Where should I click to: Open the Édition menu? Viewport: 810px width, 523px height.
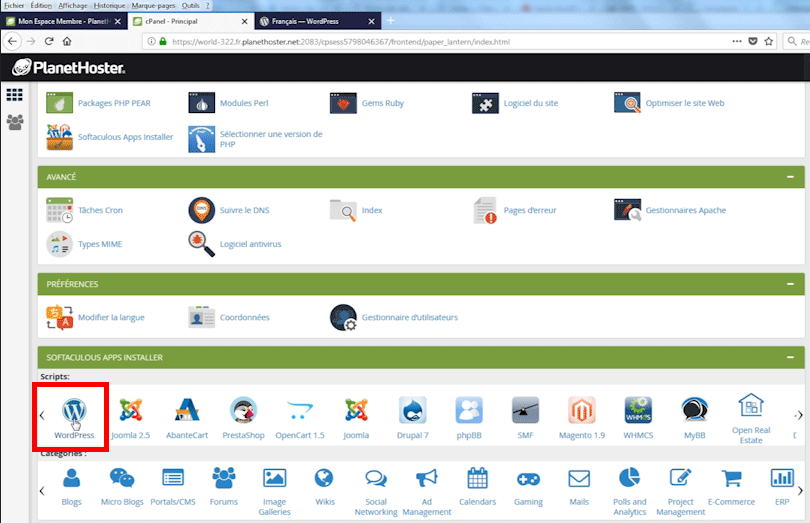click(41, 5)
